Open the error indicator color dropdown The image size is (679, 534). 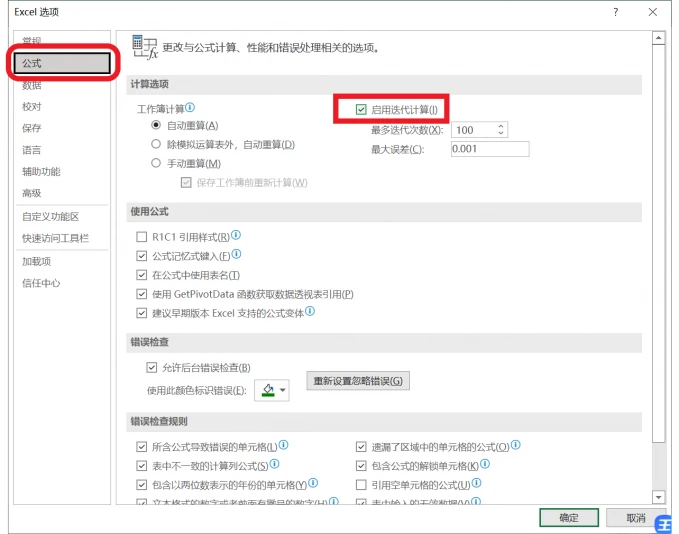pos(272,390)
